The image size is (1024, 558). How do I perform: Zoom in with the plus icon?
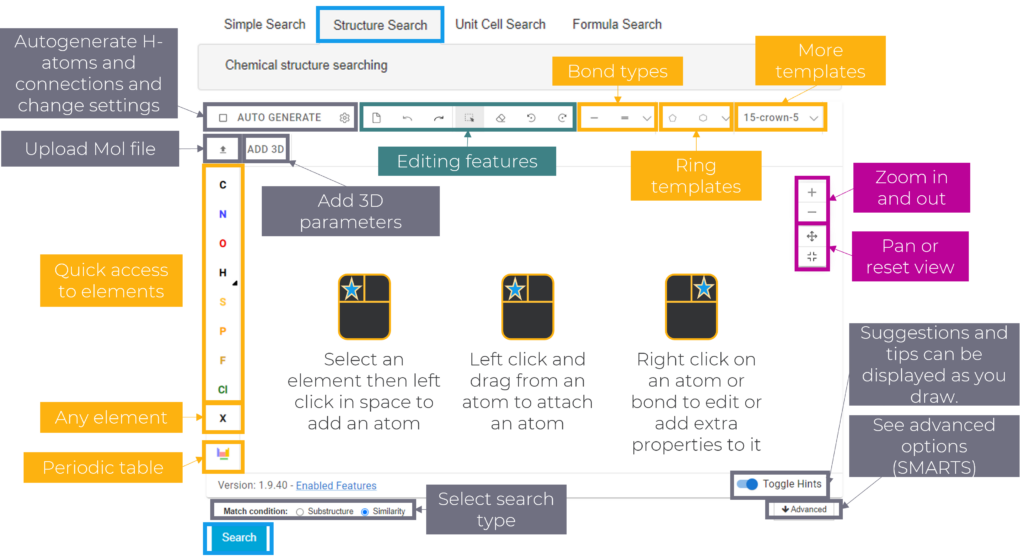(x=811, y=192)
